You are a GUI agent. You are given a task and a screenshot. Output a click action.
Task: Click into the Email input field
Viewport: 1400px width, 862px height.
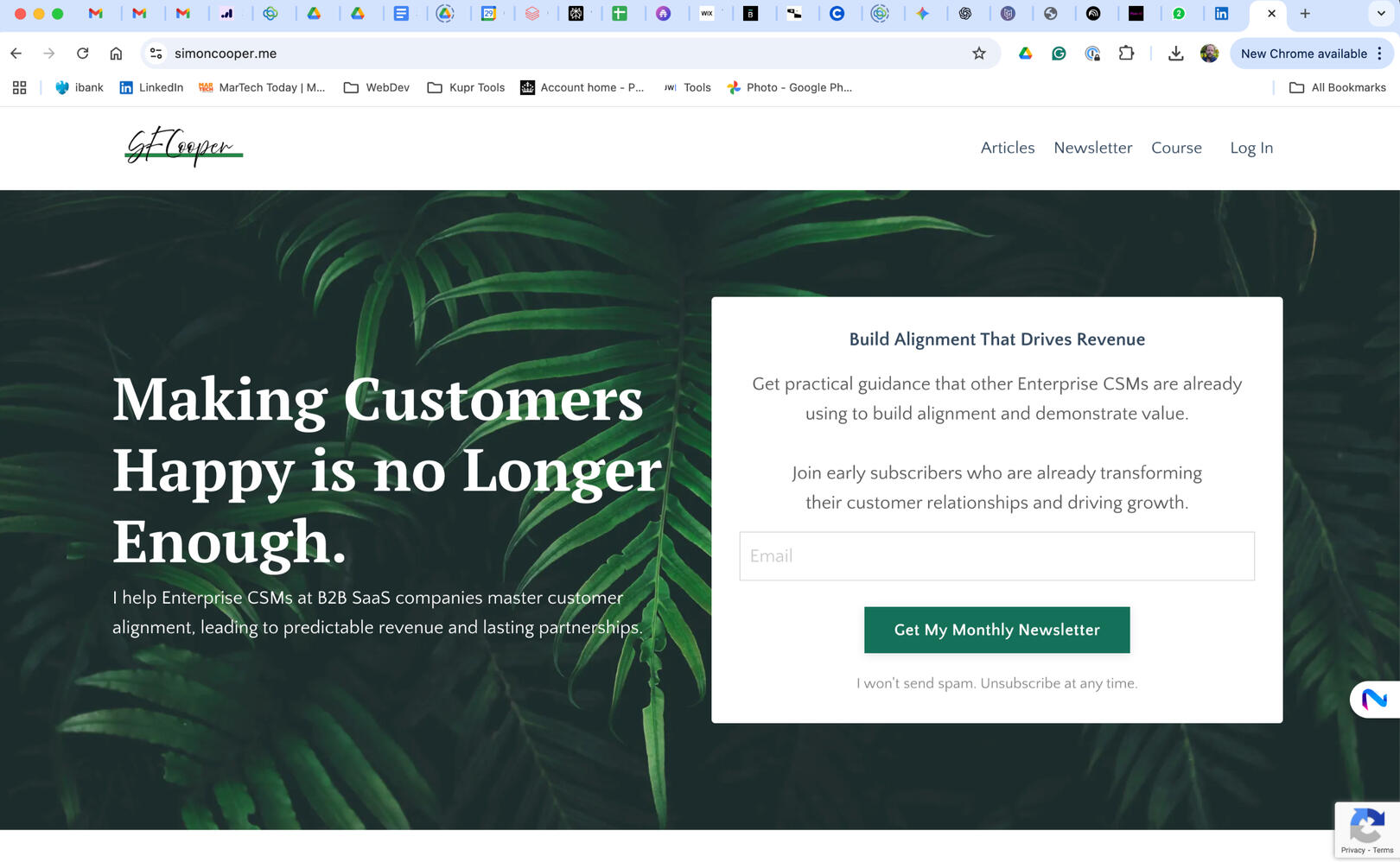point(996,556)
